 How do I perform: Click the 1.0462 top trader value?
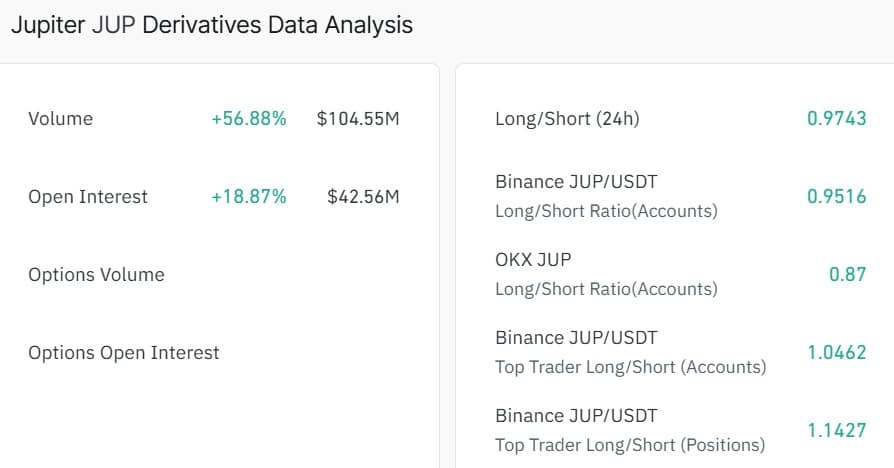point(836,353)
